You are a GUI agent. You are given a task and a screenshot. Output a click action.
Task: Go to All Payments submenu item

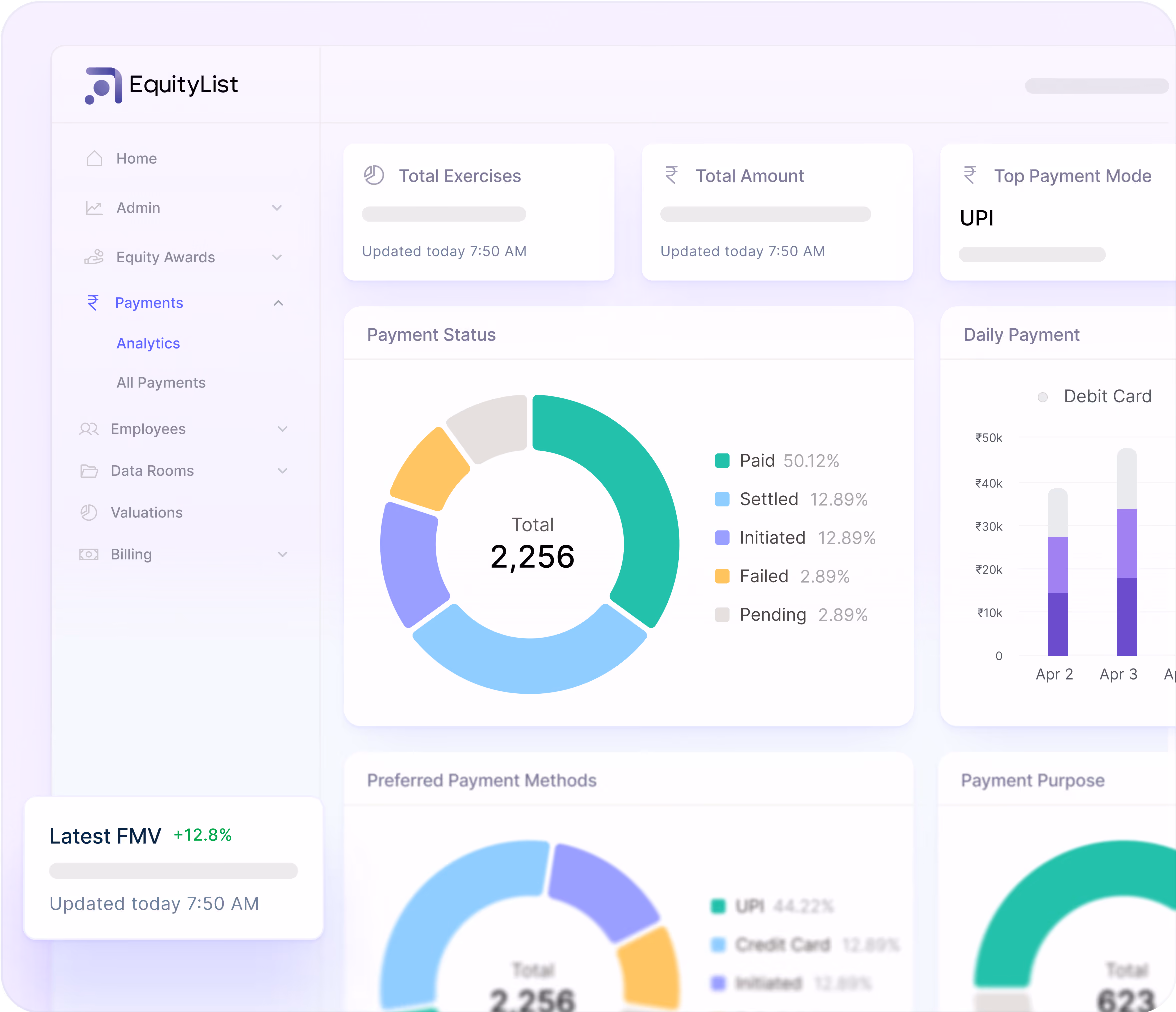(x=161, y=383)
